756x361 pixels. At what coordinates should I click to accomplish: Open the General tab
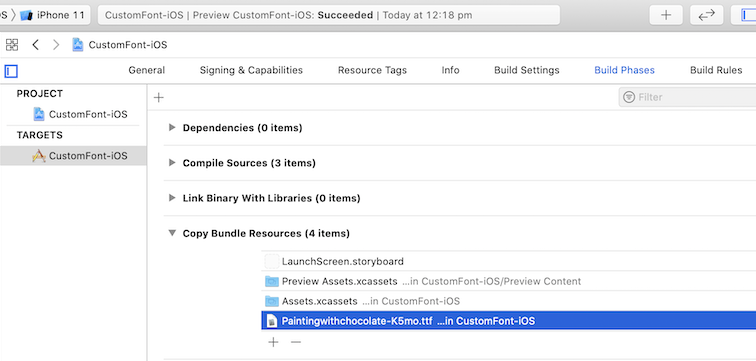click(x=147, y=70)
